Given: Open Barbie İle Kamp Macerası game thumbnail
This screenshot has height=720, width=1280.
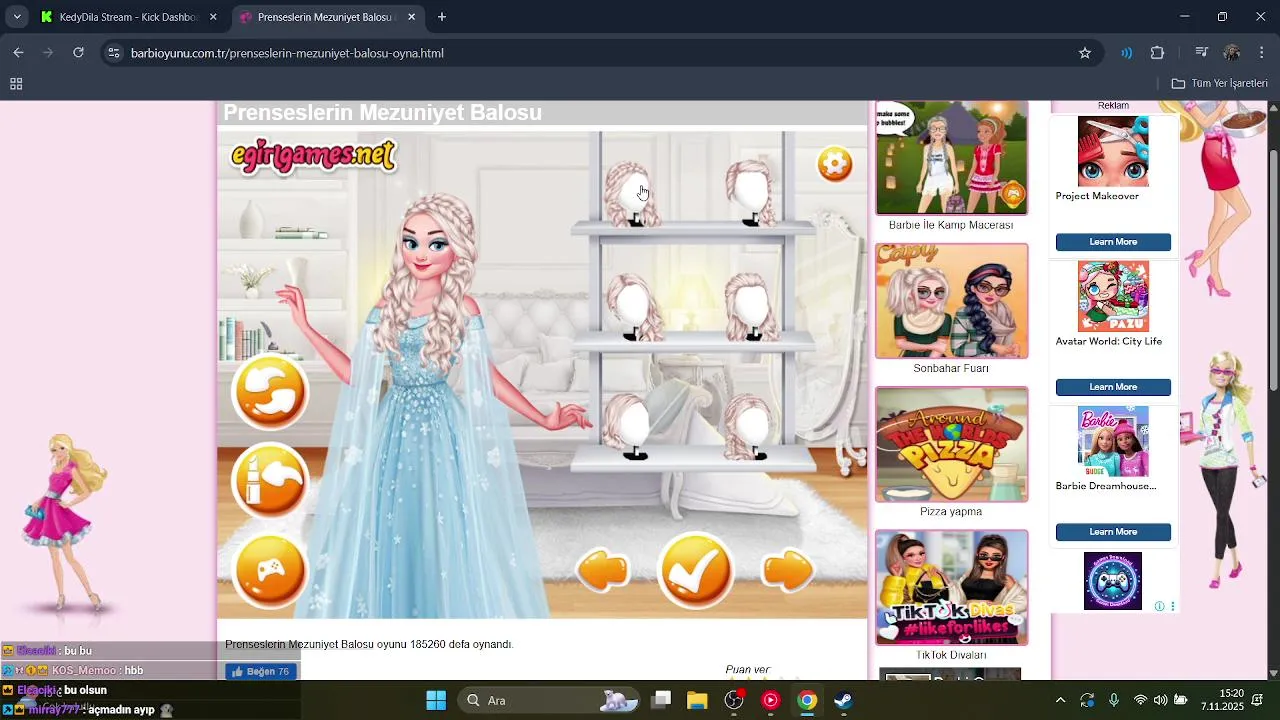Looking at the screenshot, I should click(951, 158).
